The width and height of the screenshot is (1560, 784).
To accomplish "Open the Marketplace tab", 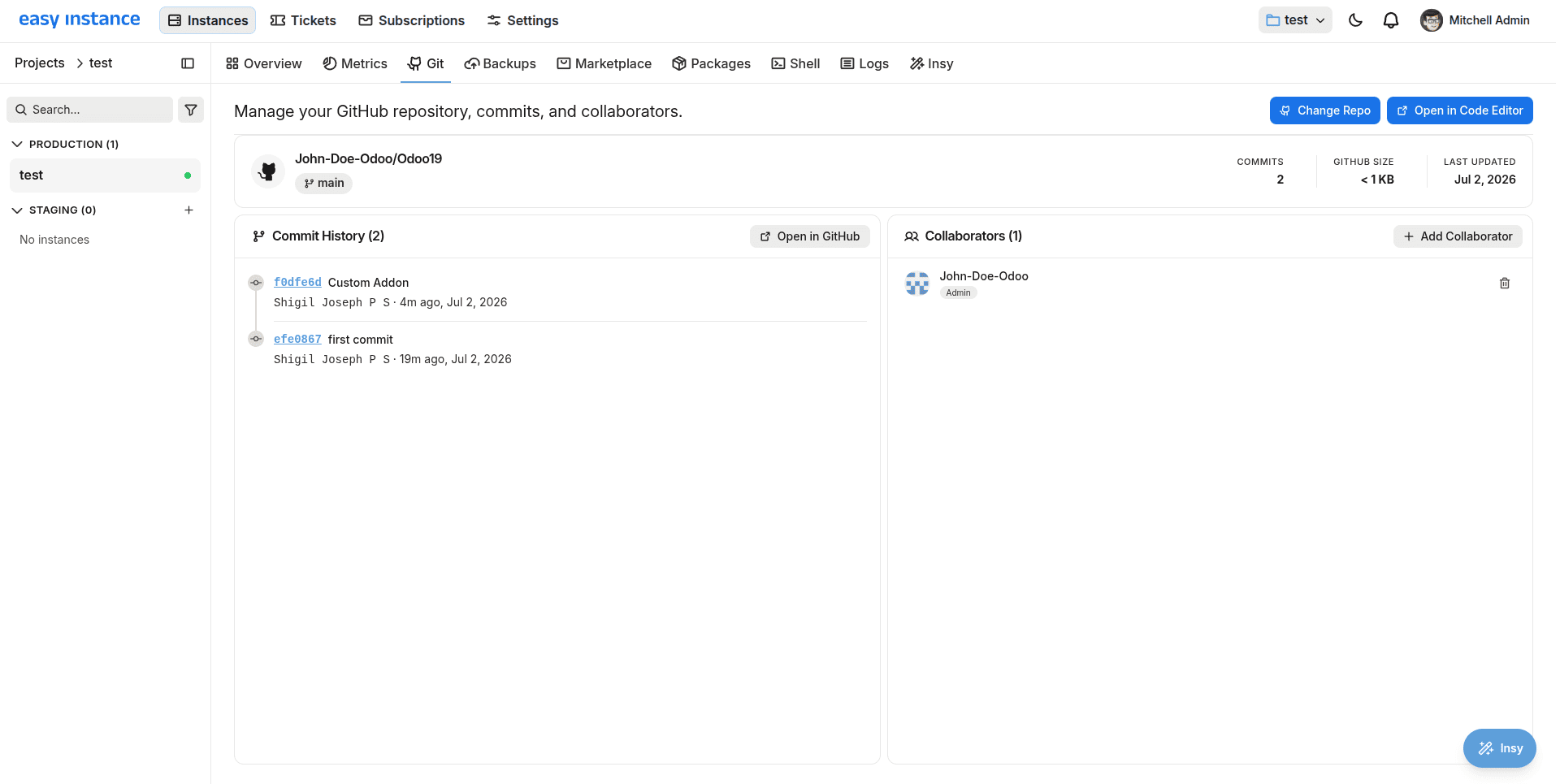I will pos(604,63).
